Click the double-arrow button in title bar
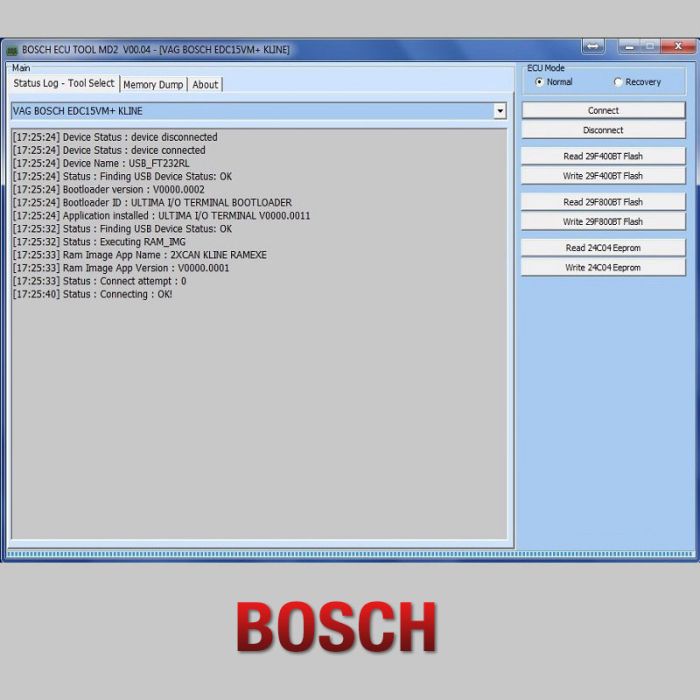Screen dimensions: 700x700 [593, 46]
